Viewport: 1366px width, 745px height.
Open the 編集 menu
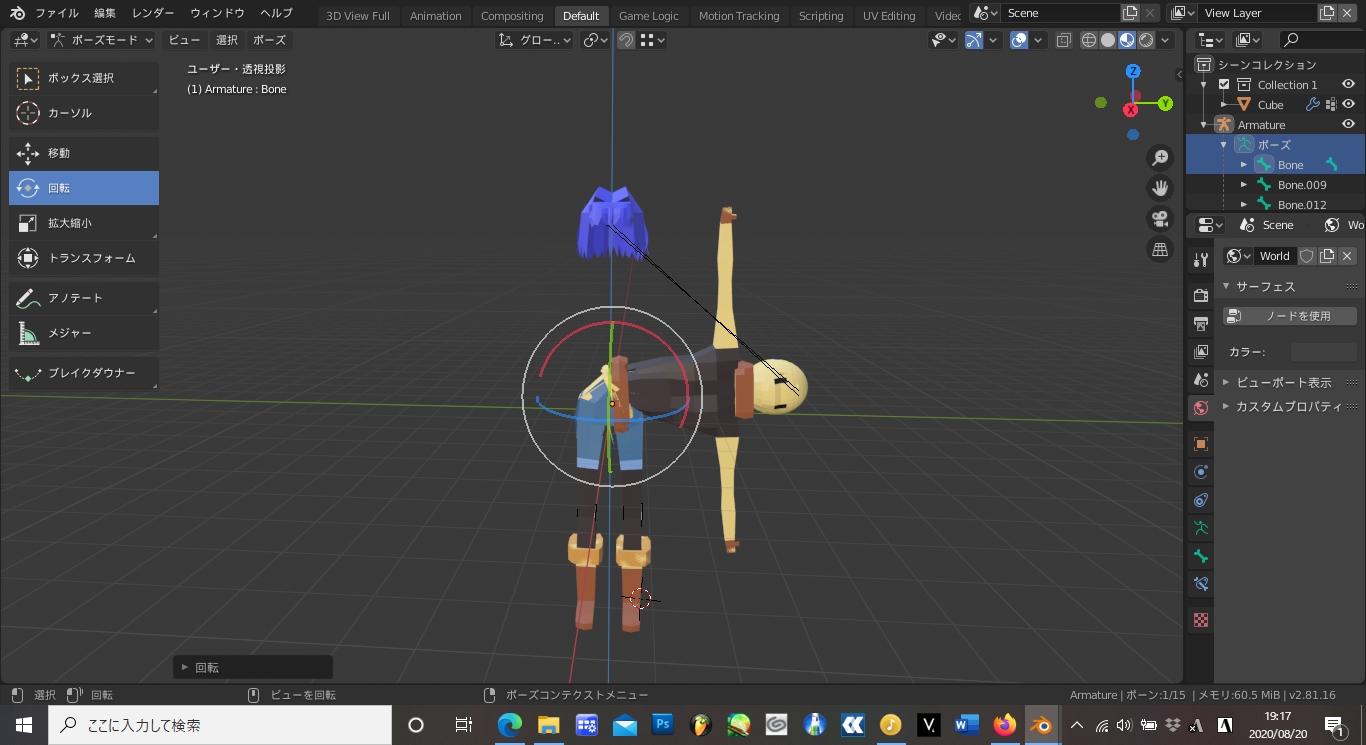tap(105, 13)
